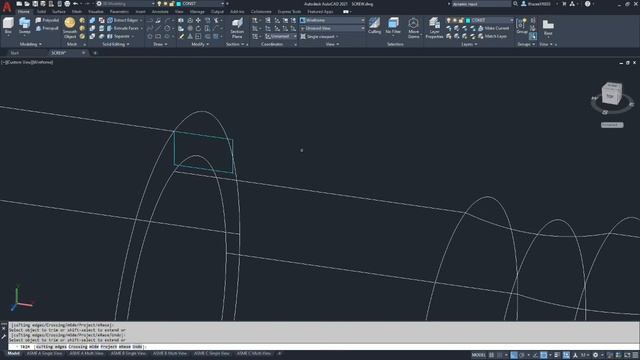
Task: Click Extract Edges in Solid Editing
Action: click(x=122, y=20)
